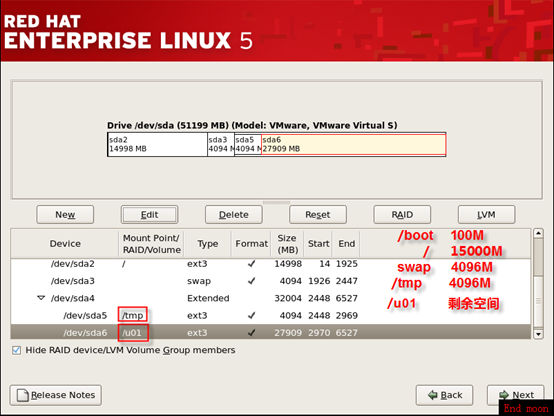The image size is (554, 416).
Task: Sort by the Size (MB) column header
Action: click(x=287, y=244)
